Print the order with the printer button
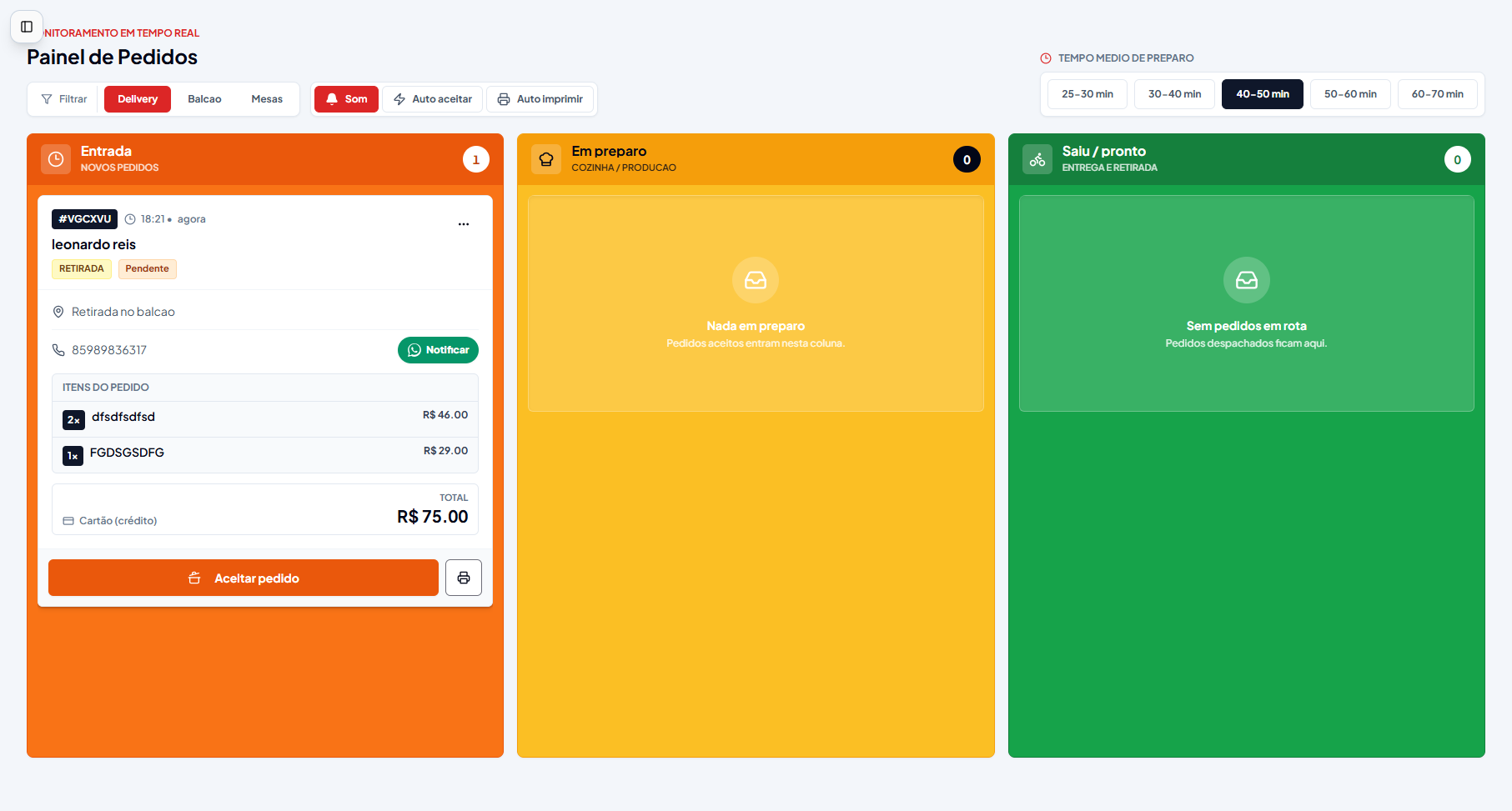 point(464,578)
